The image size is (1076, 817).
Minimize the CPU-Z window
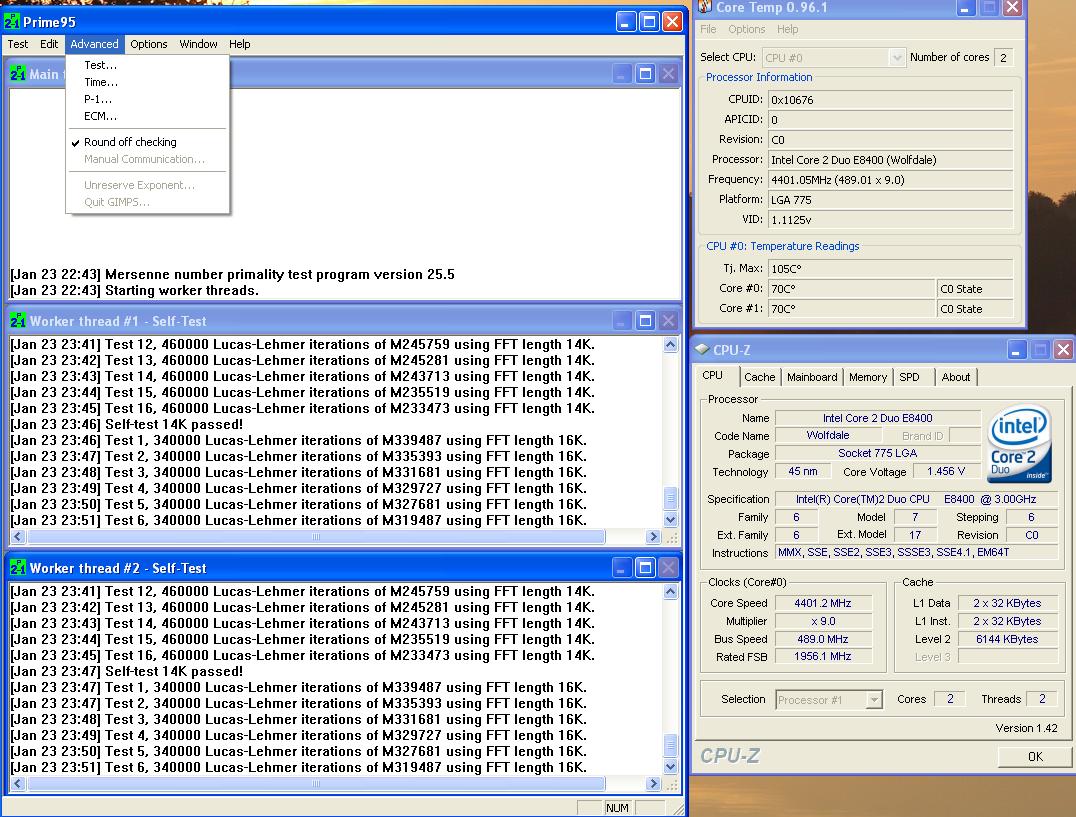[x=1016, y=350]
